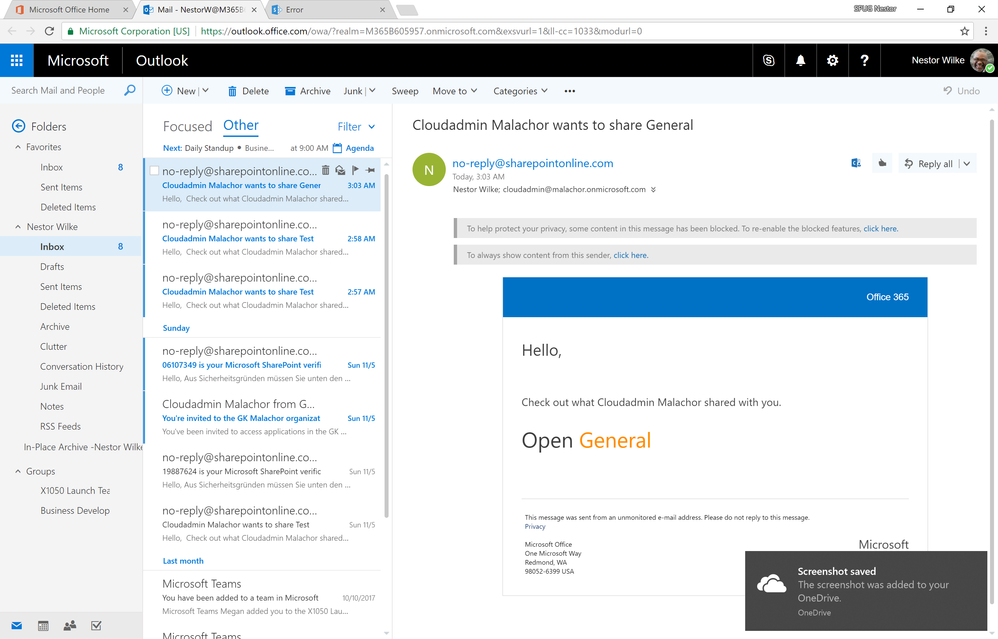Switch to the Focused inbox tab

[187, 126]
